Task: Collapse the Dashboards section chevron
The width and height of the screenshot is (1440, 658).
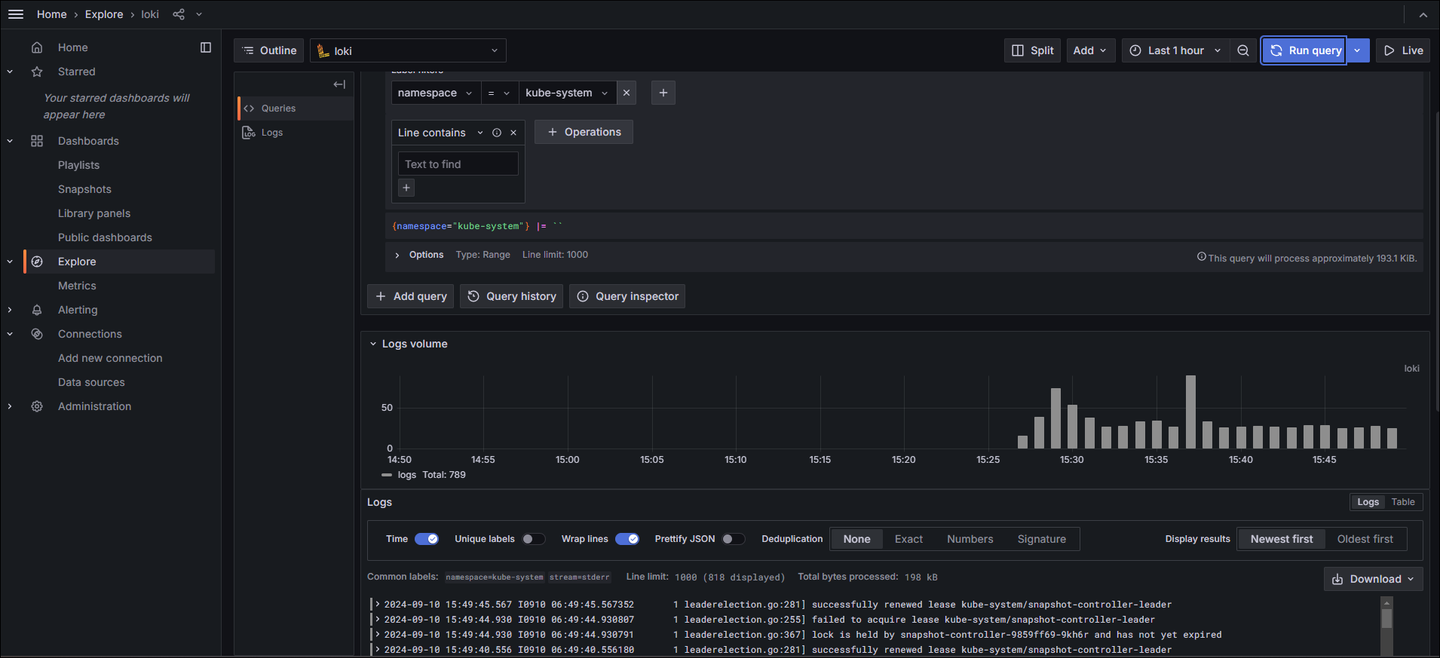Action: [x=10, y=141]
